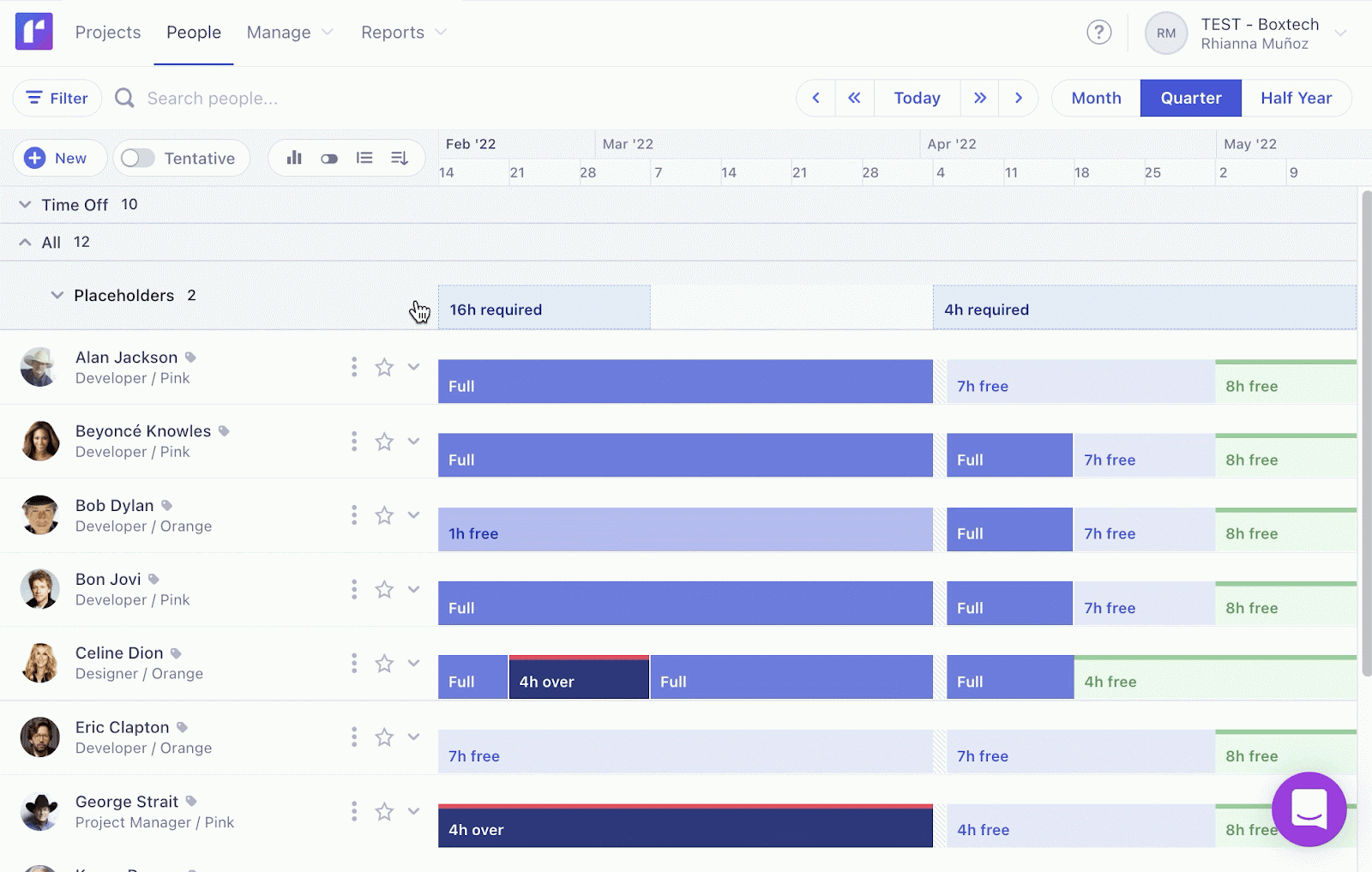The height and width of the screenshot is (872, 1372).
Task: Open the three-dot menu for Alan Jackson
Action: pyautogui.click(x=353, y=366)
